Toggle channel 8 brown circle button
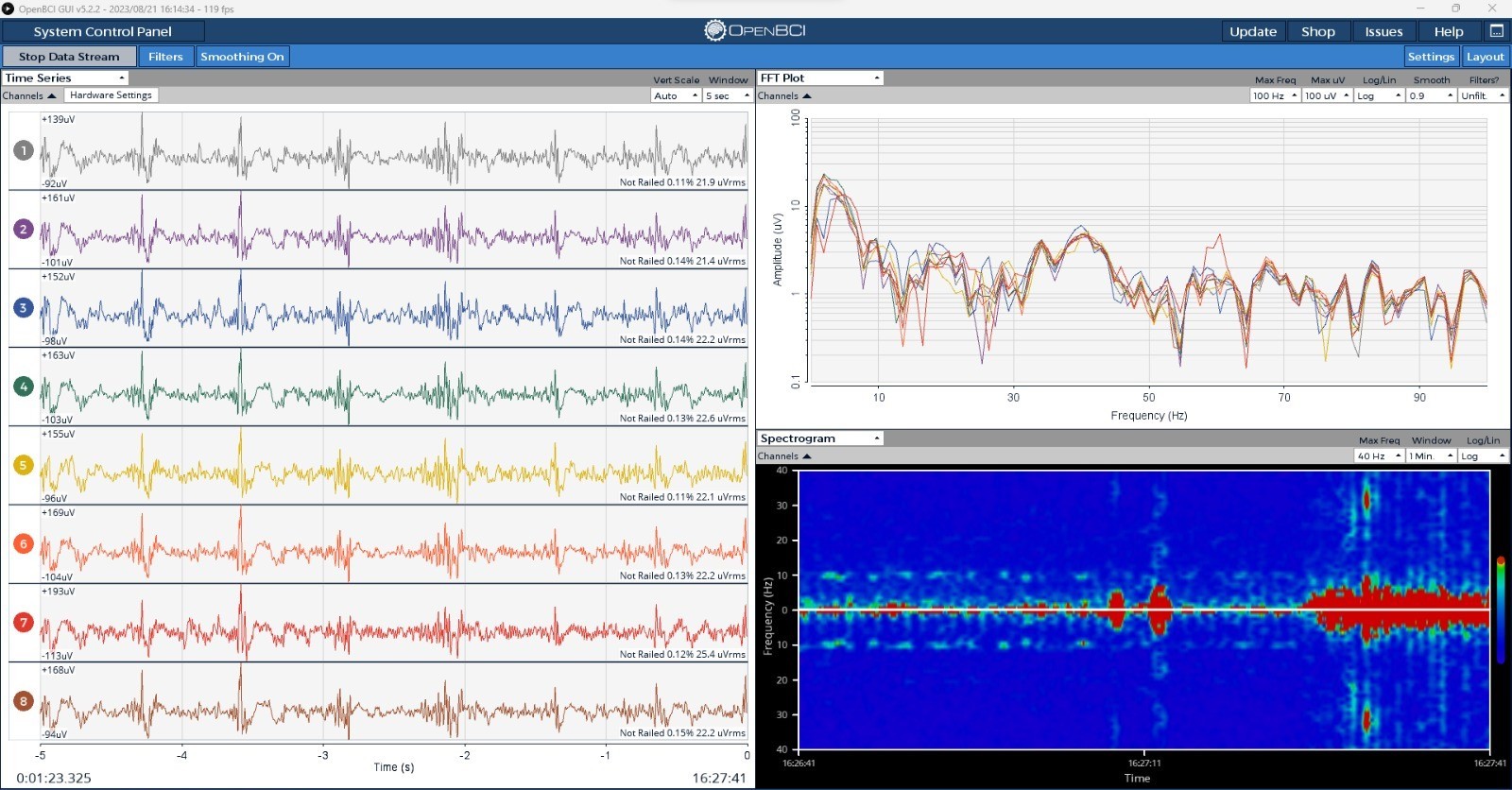Screen dimensions: 1512x790 (24, 700)
